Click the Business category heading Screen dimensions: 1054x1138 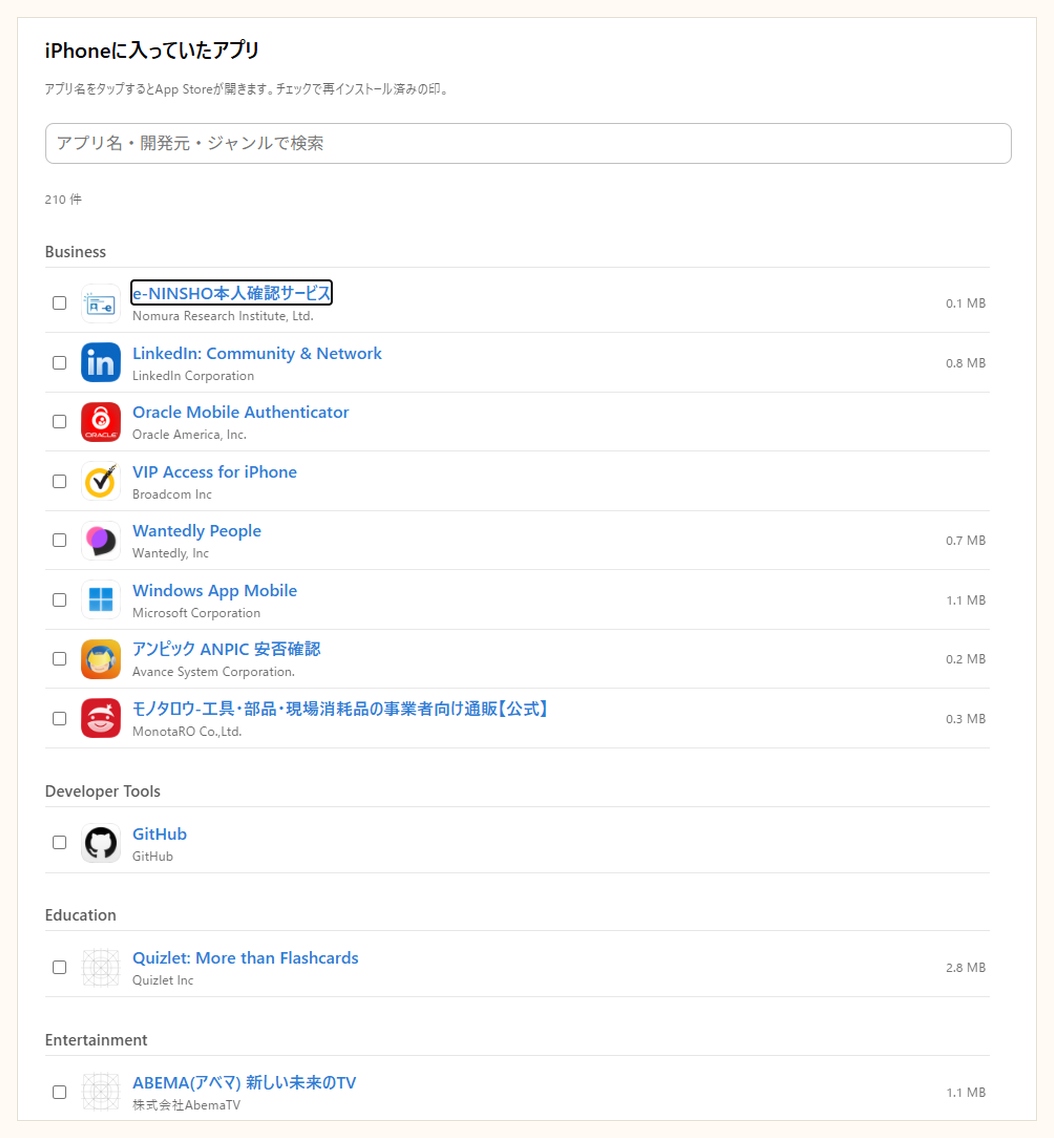point(75,252)
